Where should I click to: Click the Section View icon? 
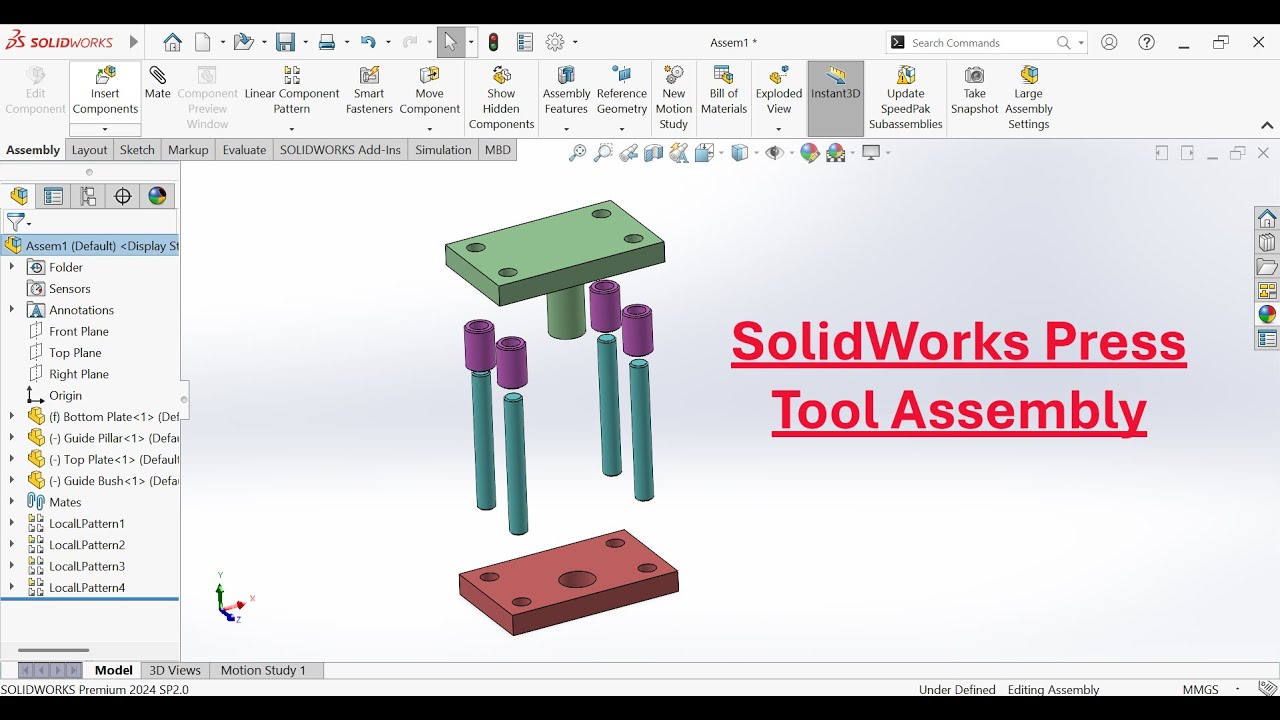(x=653, y=153)
